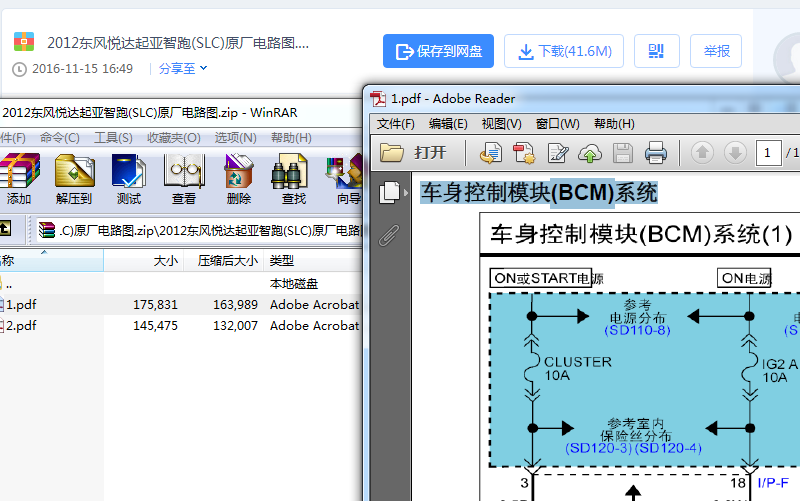Click Adobe Reader cloud upload icon
The height and width of the screenshot is (501, 800).
pyautogui.click(x=590, y=153)
